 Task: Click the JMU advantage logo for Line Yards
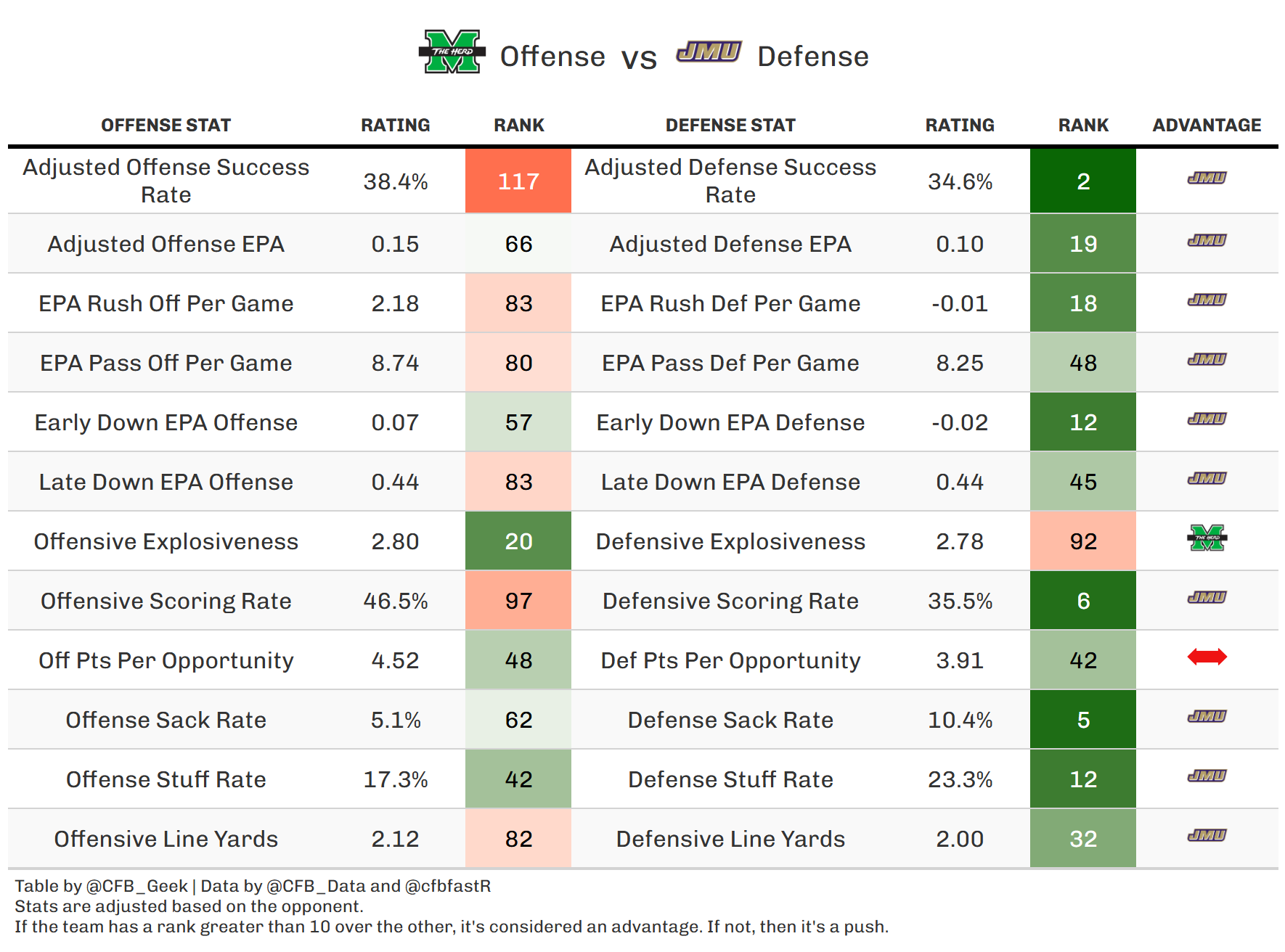click(x=1207, y=836)
